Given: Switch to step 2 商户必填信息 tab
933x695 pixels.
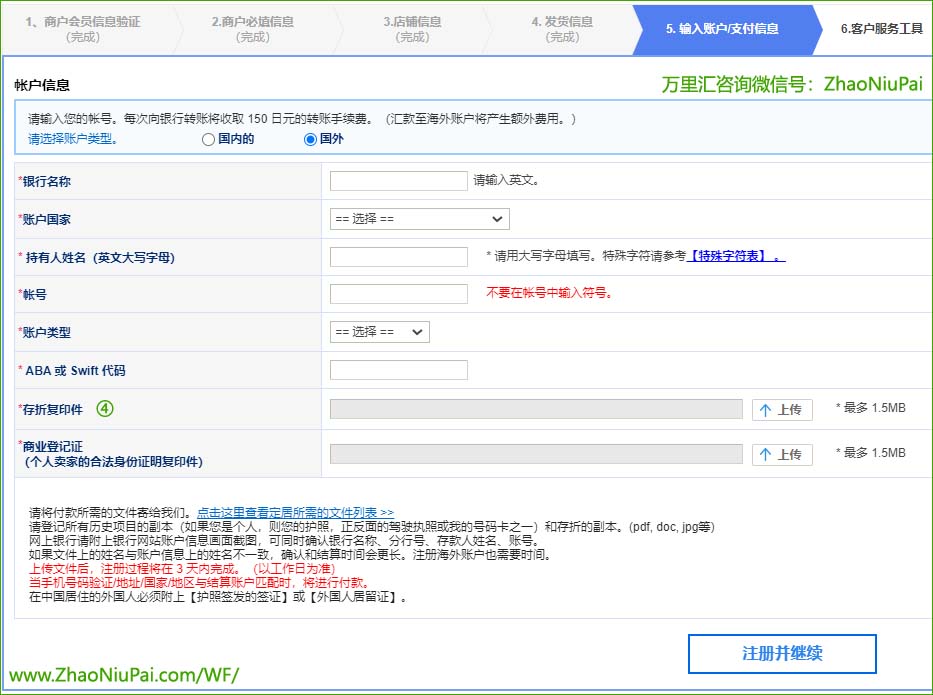Looking at the screenshot, I should tap(252, 29).
